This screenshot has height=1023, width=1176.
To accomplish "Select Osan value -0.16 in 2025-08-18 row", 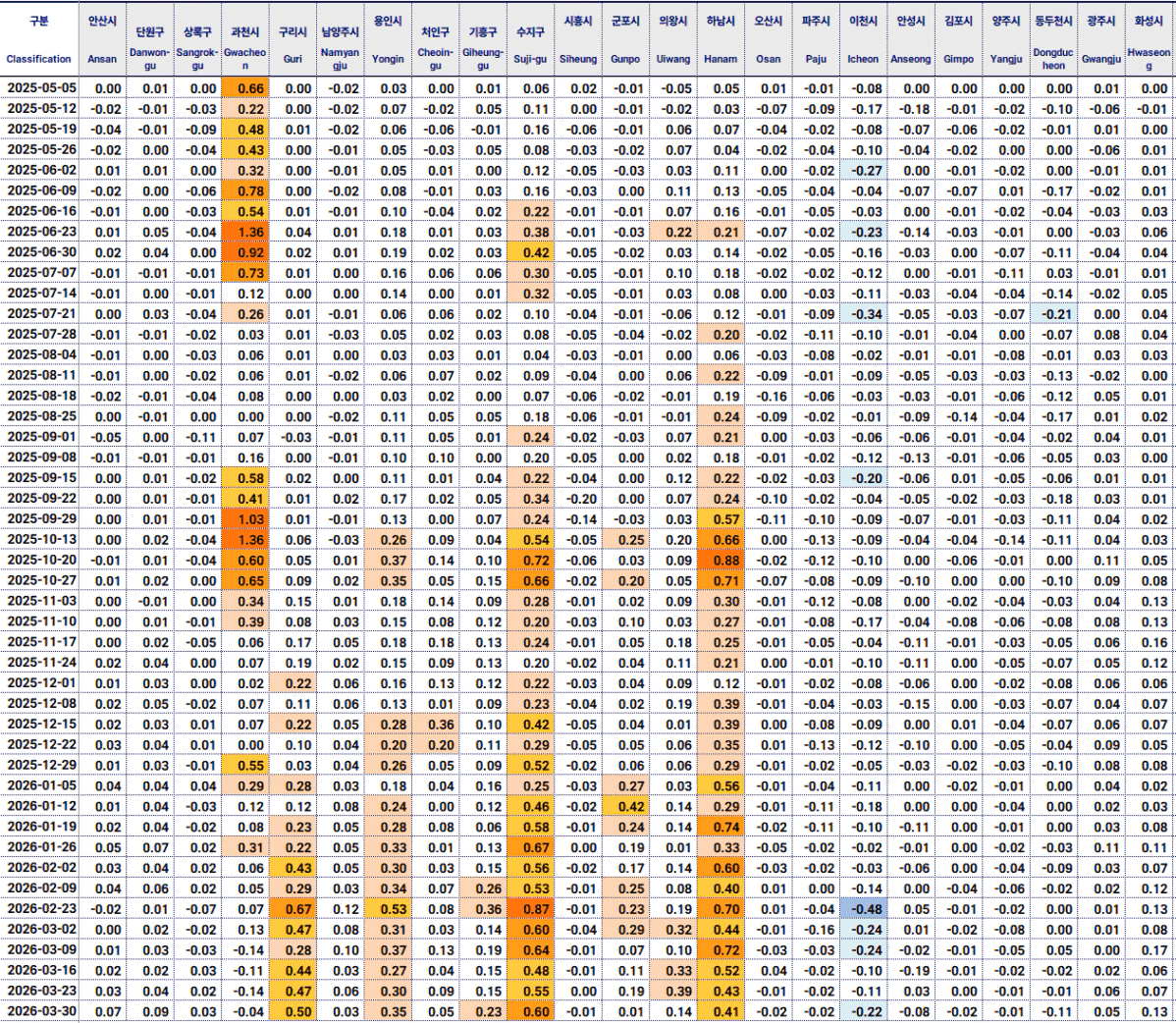I will click(768, 396).
